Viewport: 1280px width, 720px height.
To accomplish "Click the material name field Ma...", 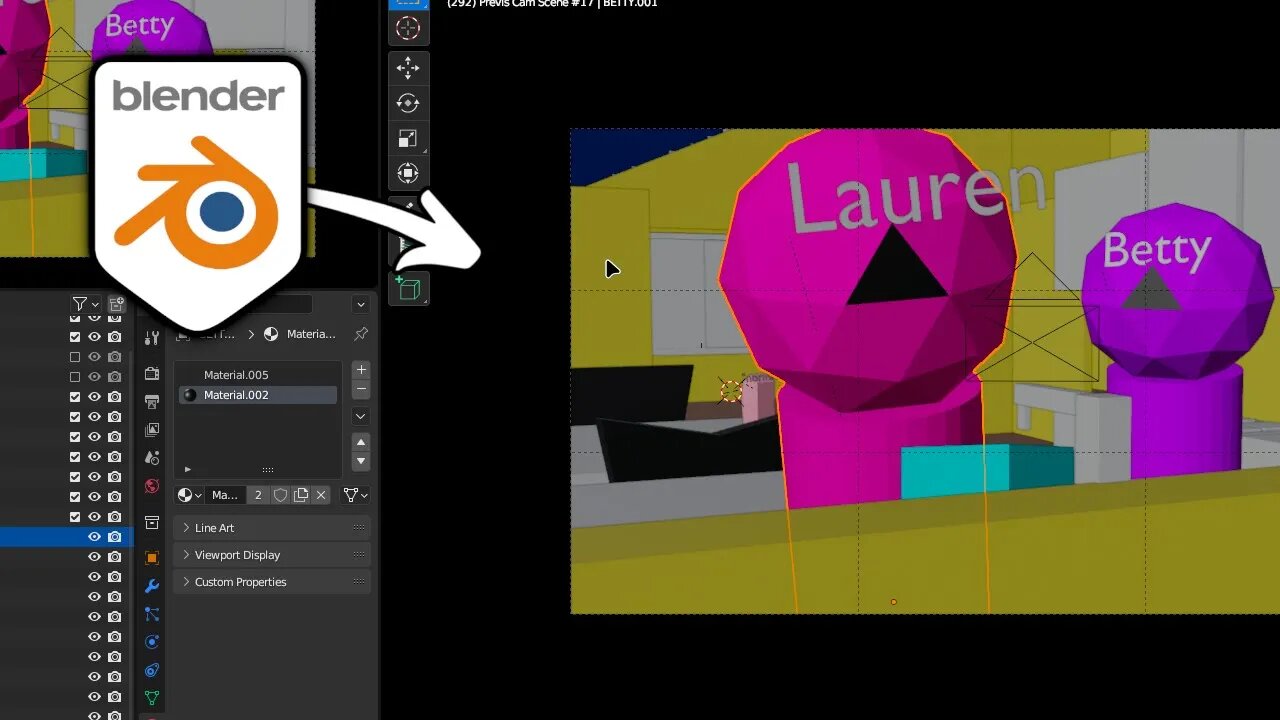I will pos(226,495).
